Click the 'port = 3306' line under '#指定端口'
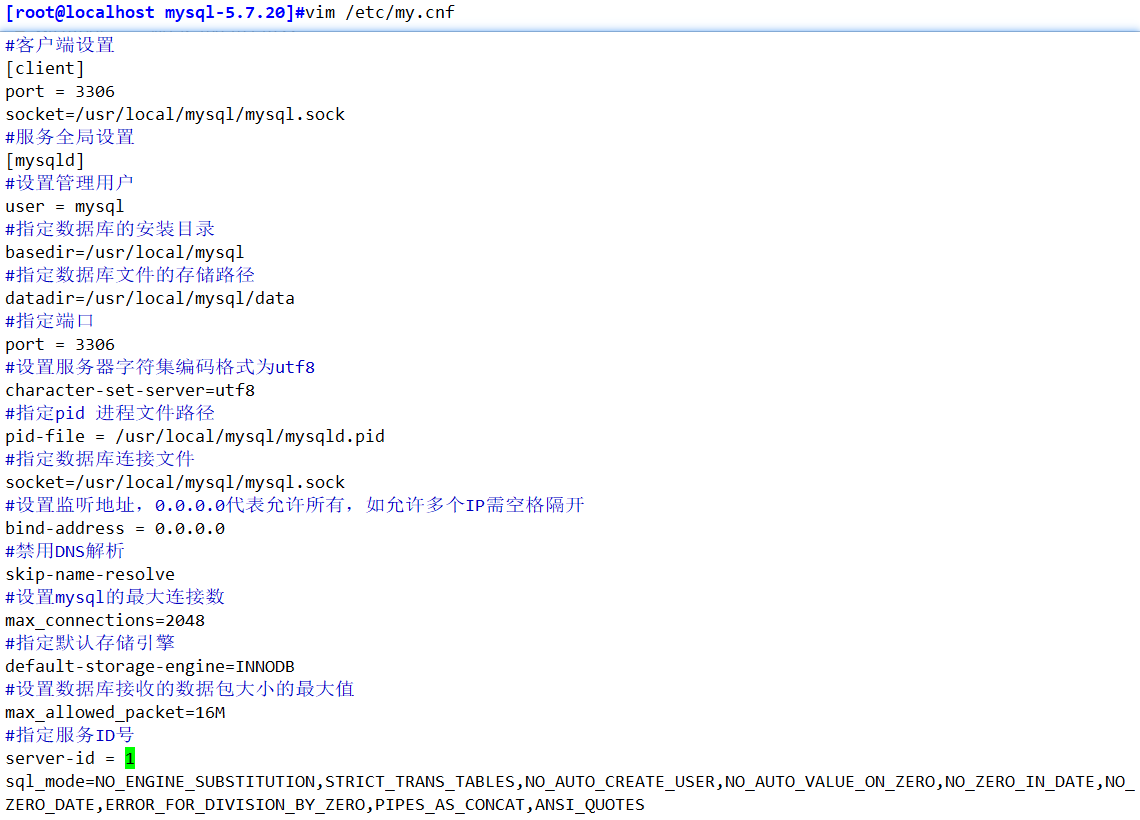The width and height of the screenshot is (1140, 820). click(x=60, y=345)
